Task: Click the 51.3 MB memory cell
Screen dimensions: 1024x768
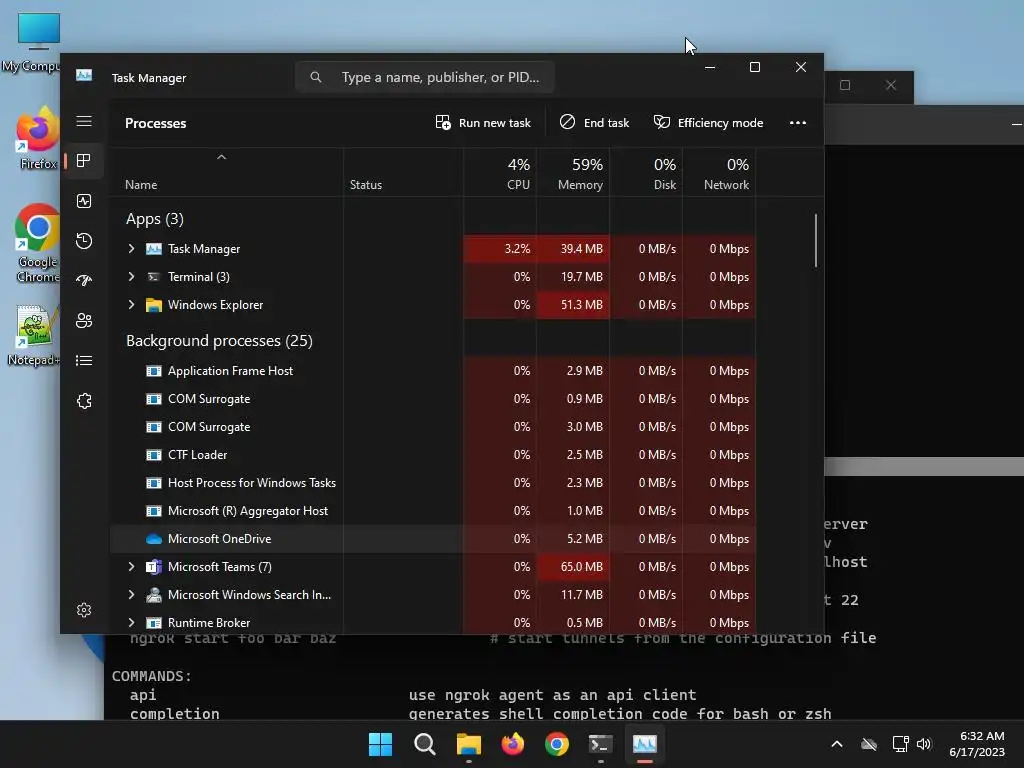Action: point(573,305)
